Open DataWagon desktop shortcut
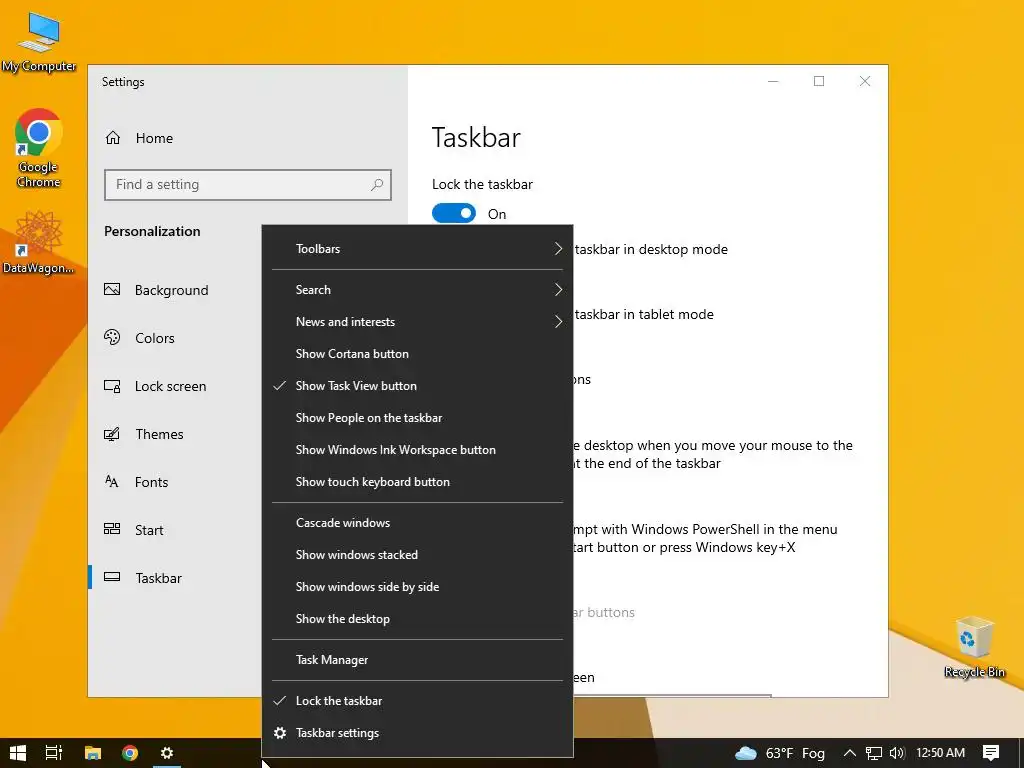 [x=39, y=243]
